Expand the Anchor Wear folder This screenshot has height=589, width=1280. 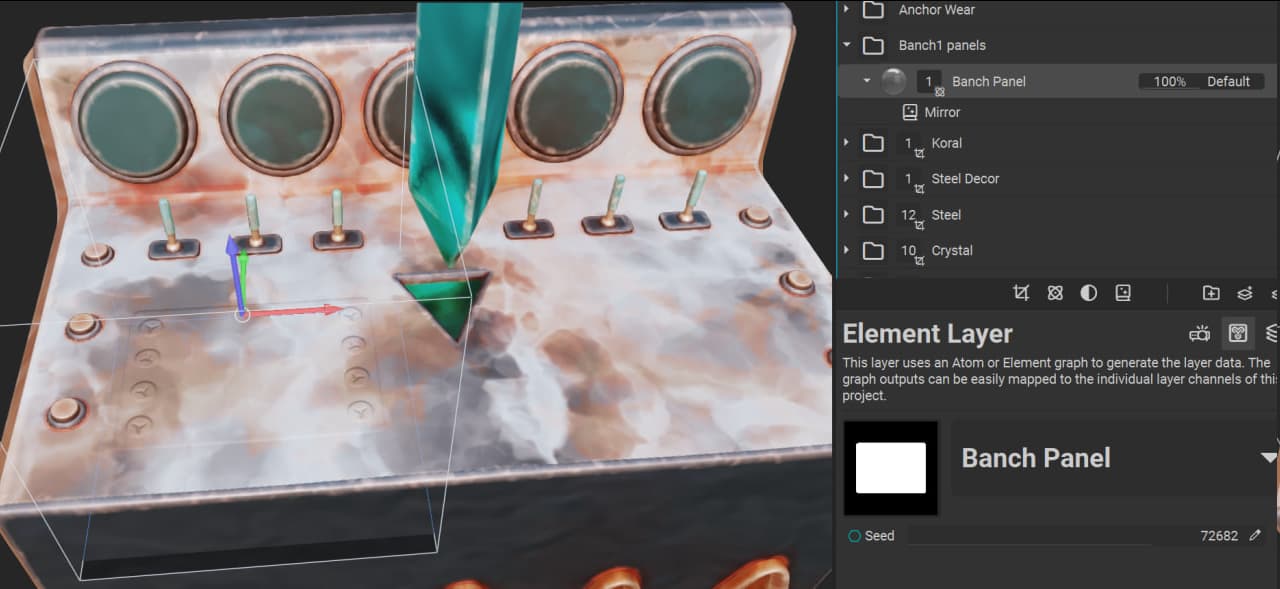click(847, 9)
